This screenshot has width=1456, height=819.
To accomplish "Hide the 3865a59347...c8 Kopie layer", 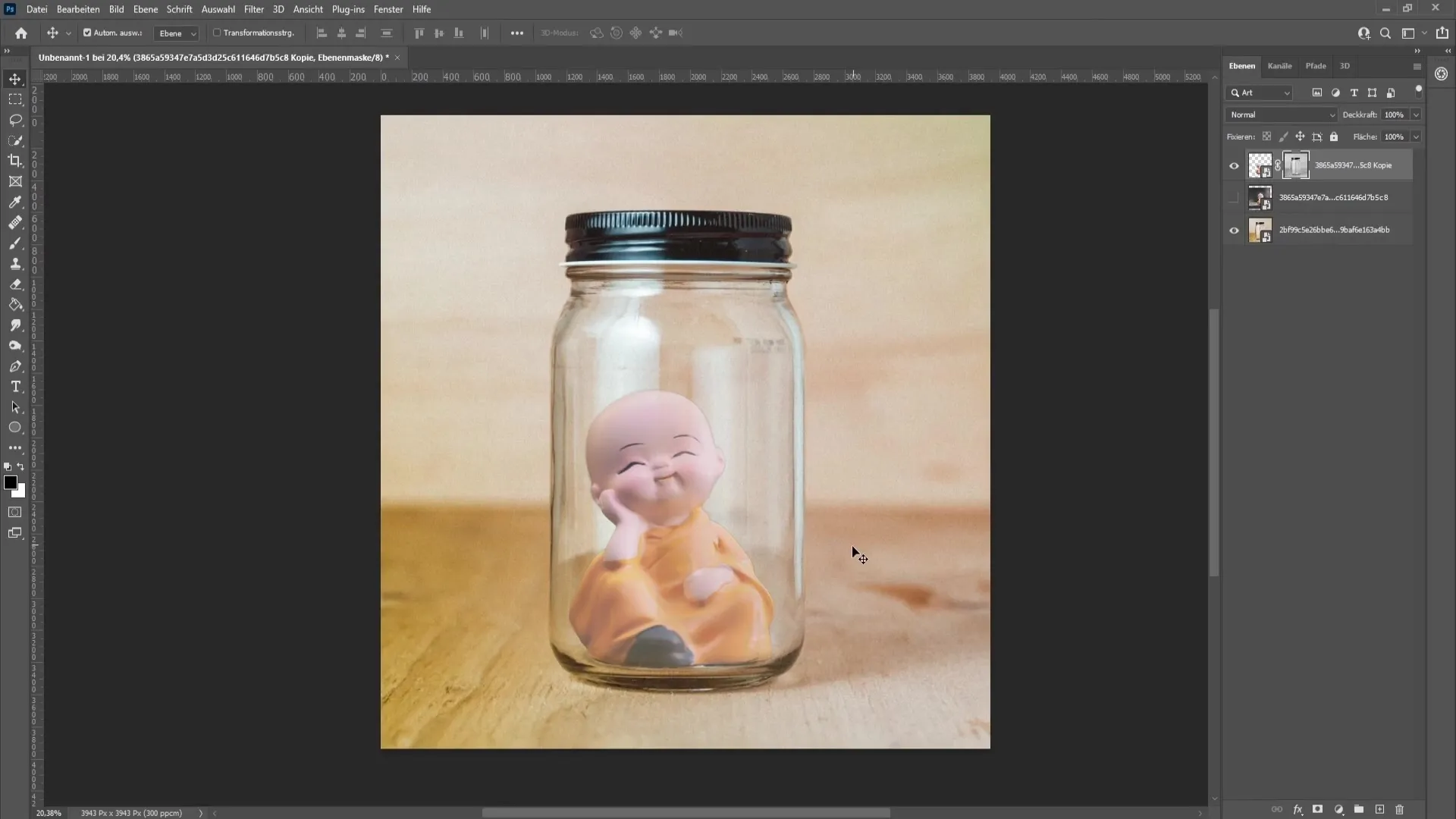I will (1233, 164).
